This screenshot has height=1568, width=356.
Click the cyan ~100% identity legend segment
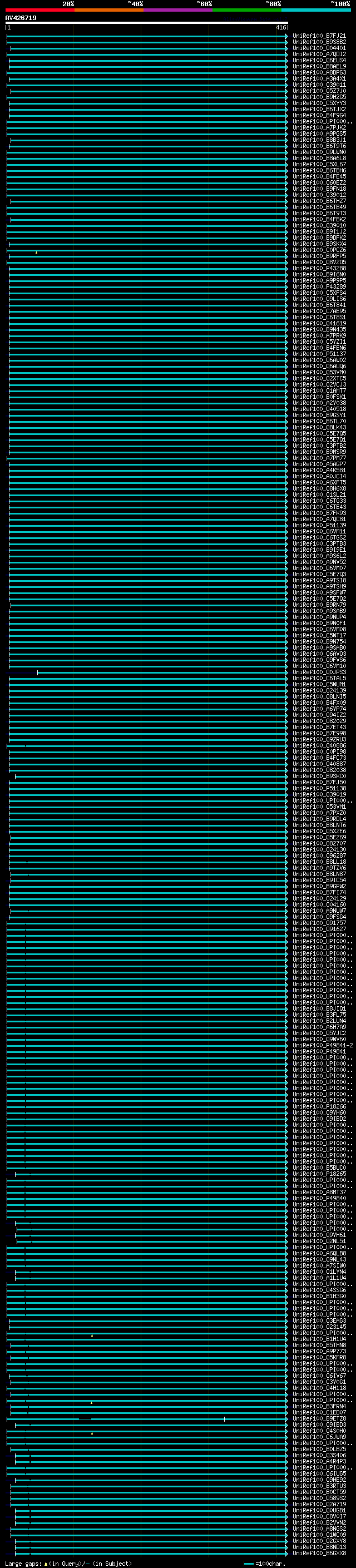[316, 10]
